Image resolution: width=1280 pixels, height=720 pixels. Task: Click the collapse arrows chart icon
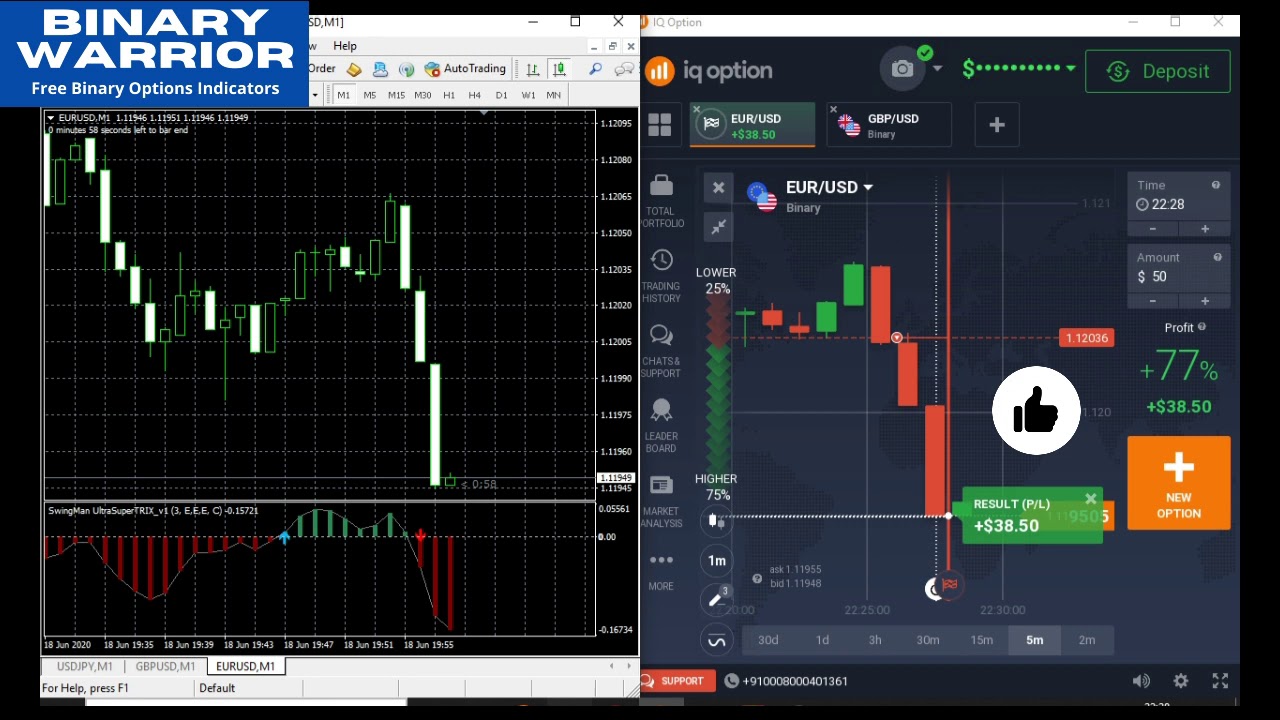click(718, 228)
